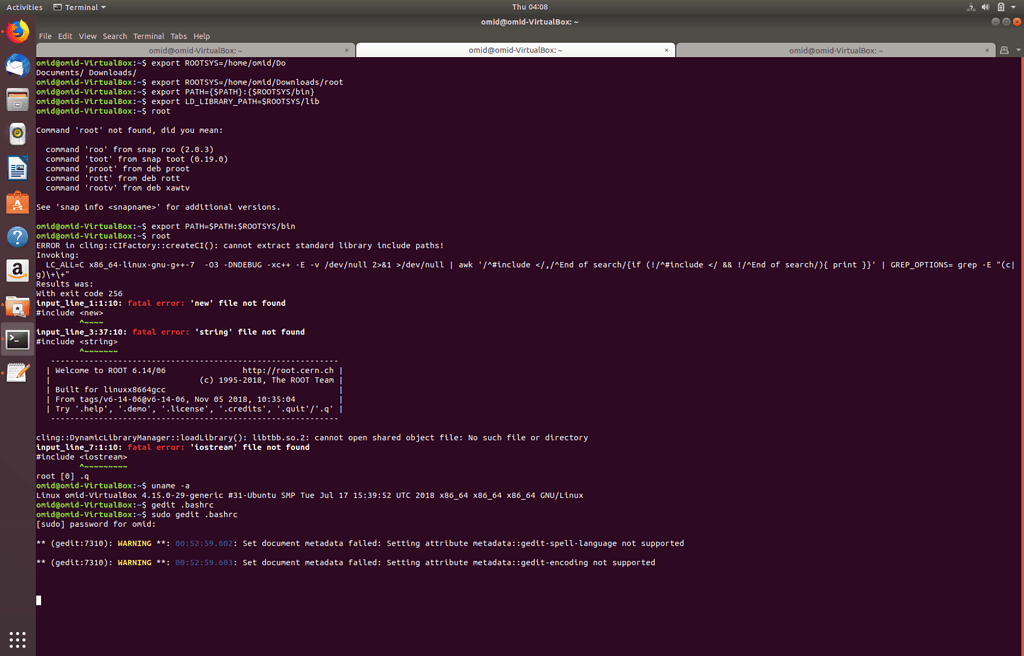Viewport: 1024px width, 656px height.
Task: Close the second terminal tab
Action: 667,50
